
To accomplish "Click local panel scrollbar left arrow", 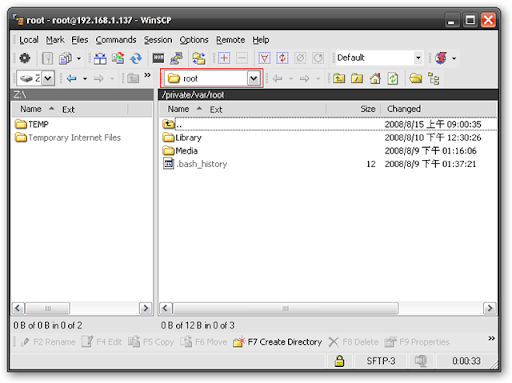I will pyautogui.click(x=18, y=308).
